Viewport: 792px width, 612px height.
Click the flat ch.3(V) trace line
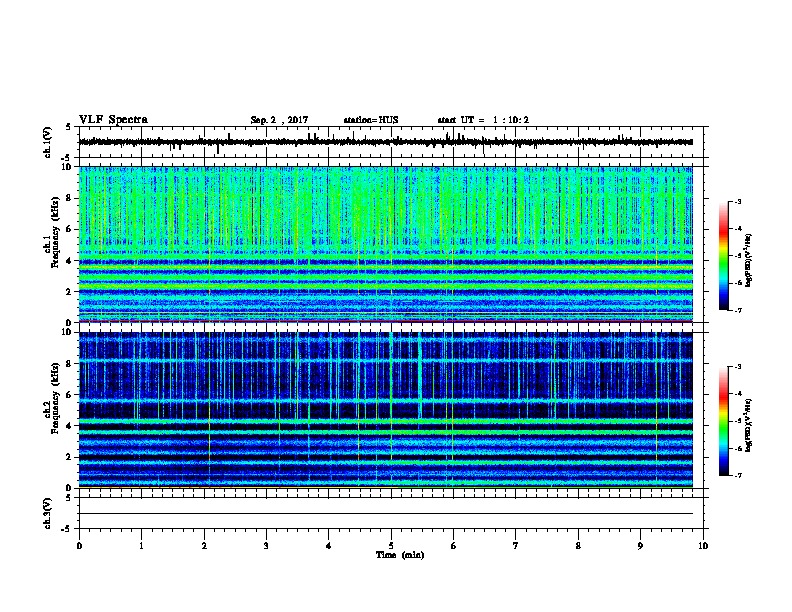click(386, 514)
